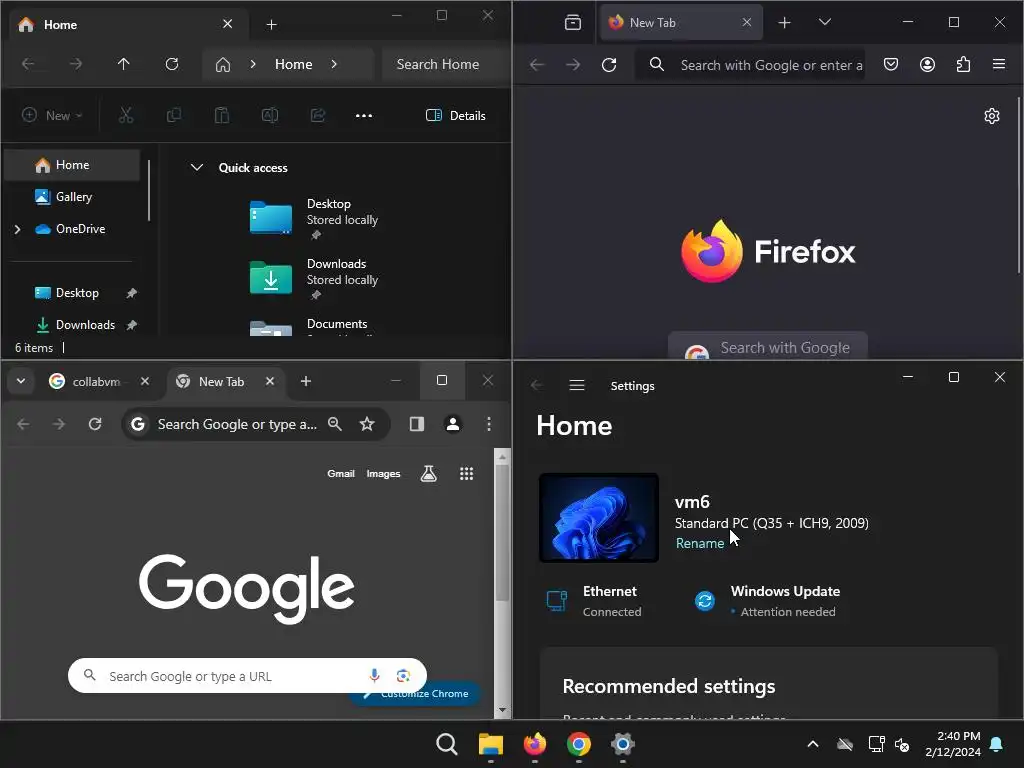The width and height of the screenshot is (1024, 768).
Task: Open the Chrome profile icon
Action: coord(453,424)
